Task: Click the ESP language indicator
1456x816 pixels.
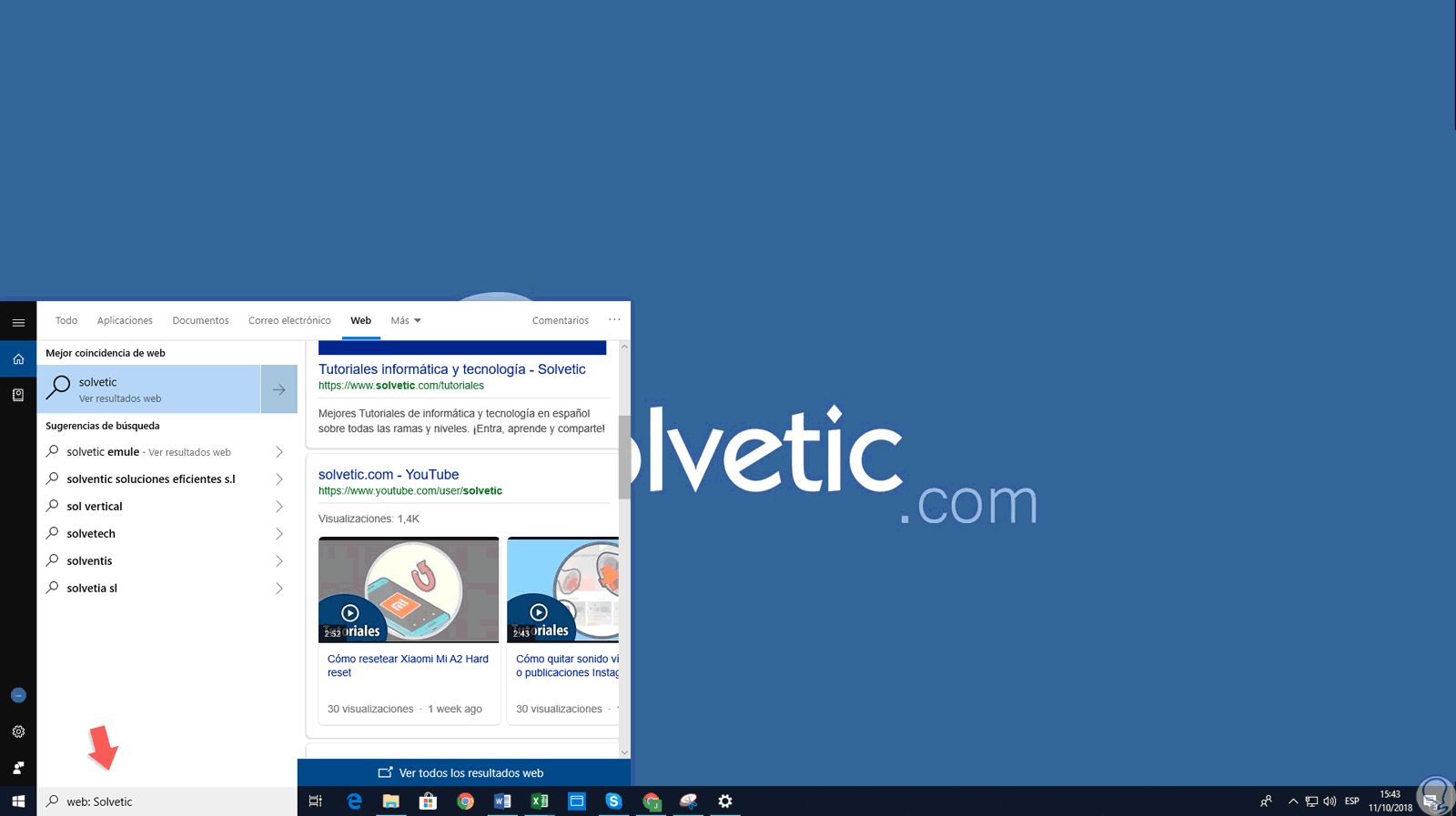Action: tap(1352, 801)
